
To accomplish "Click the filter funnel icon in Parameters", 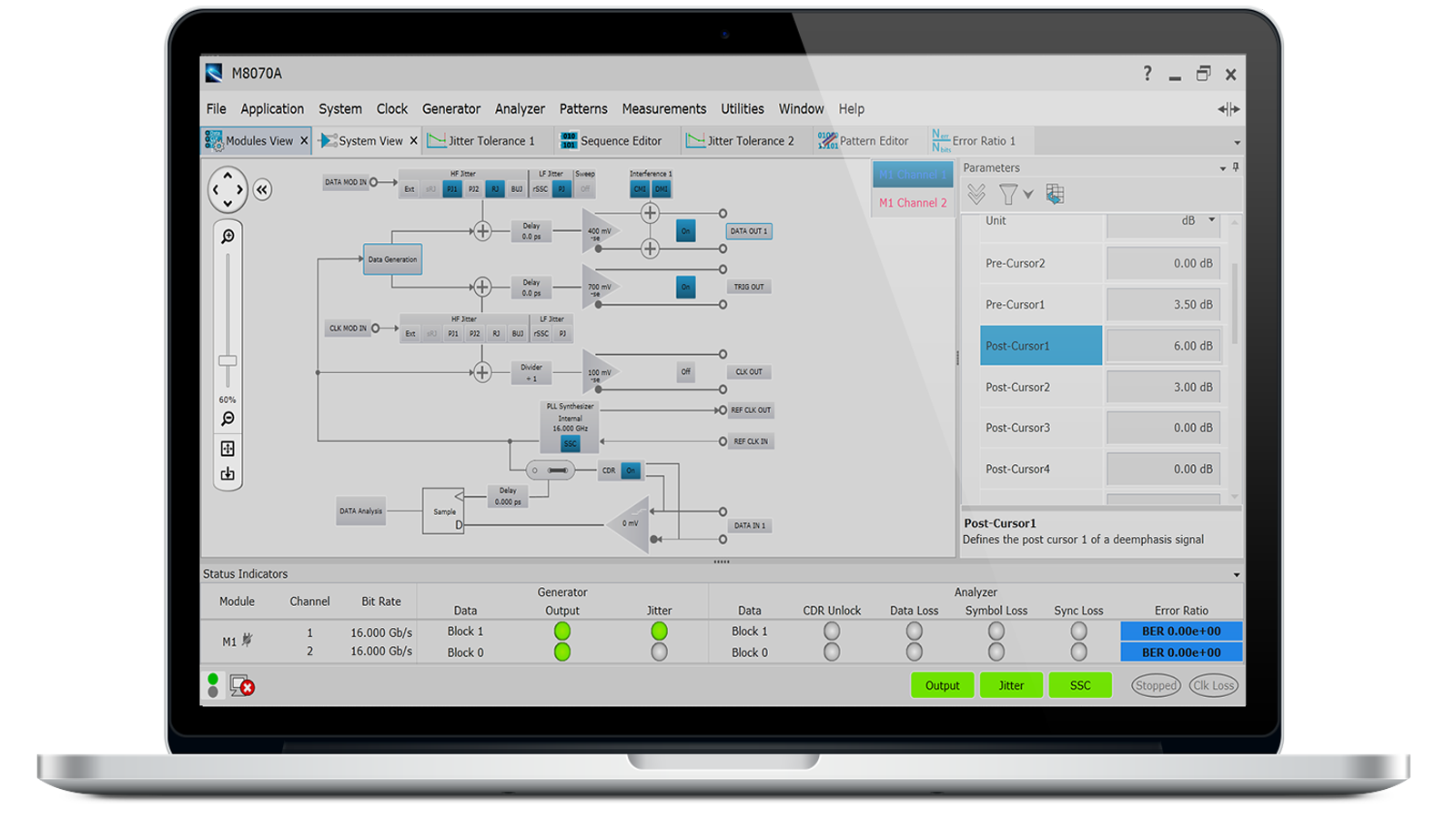I will click(x=1008, y=194).
